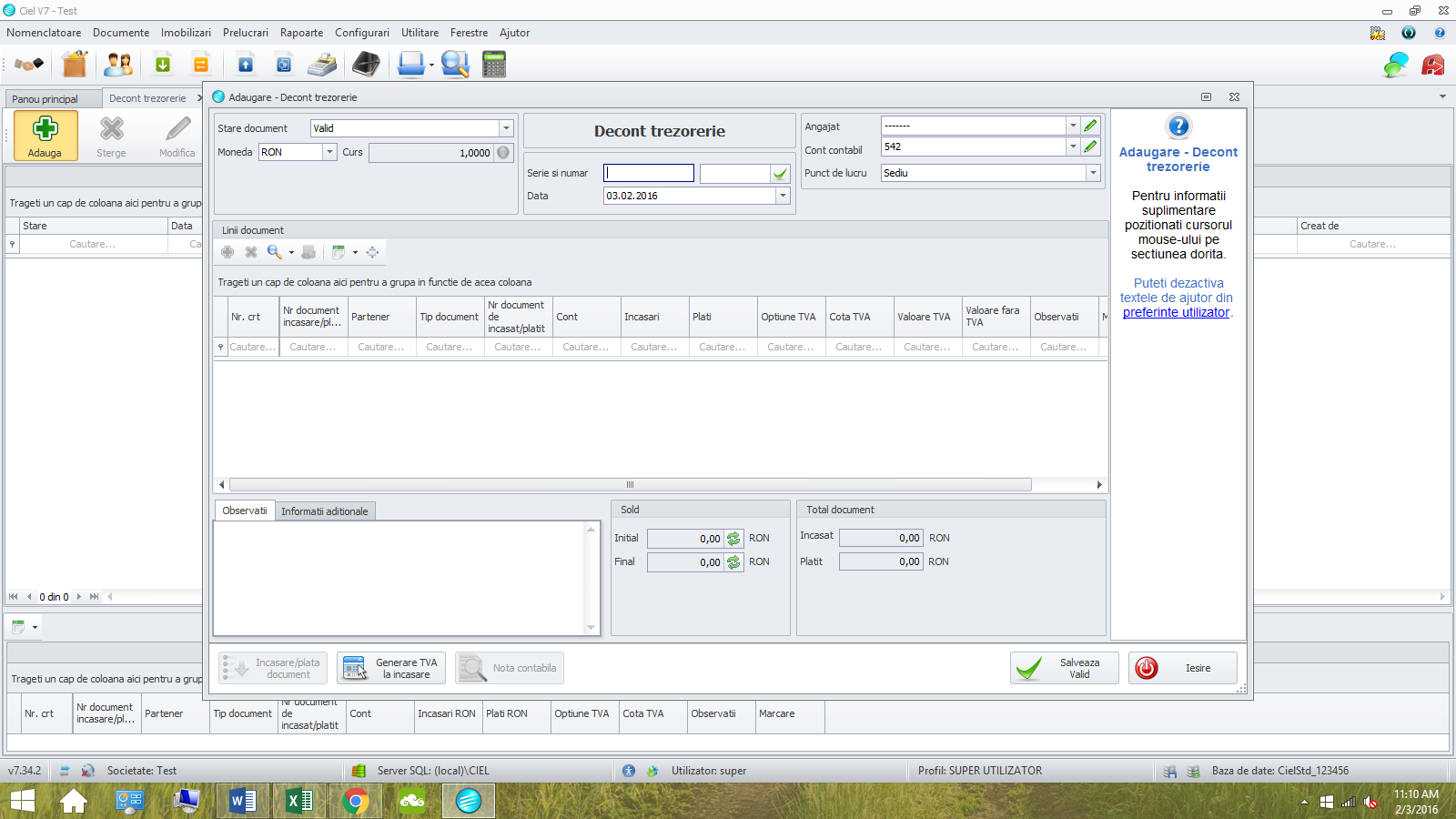Refresh the Initial sold value

click(733, 539)
